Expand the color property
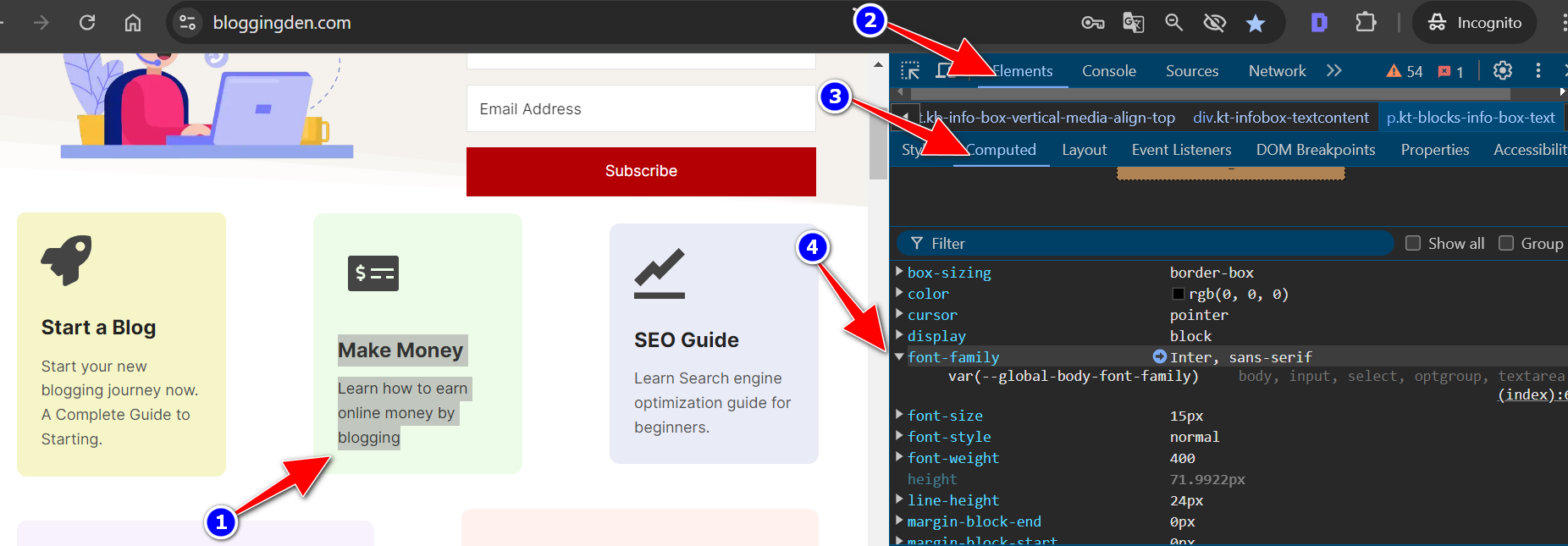1568x546 pixels. (x=899, y=293)
